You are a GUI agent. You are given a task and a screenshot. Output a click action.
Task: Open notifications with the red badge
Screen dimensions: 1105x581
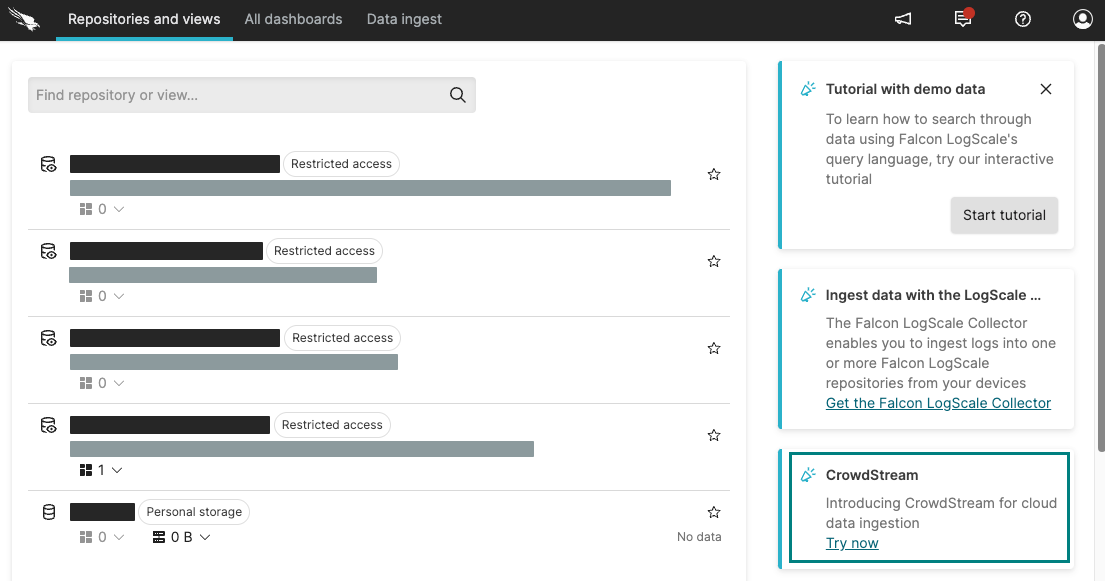(x=963, y=19)
